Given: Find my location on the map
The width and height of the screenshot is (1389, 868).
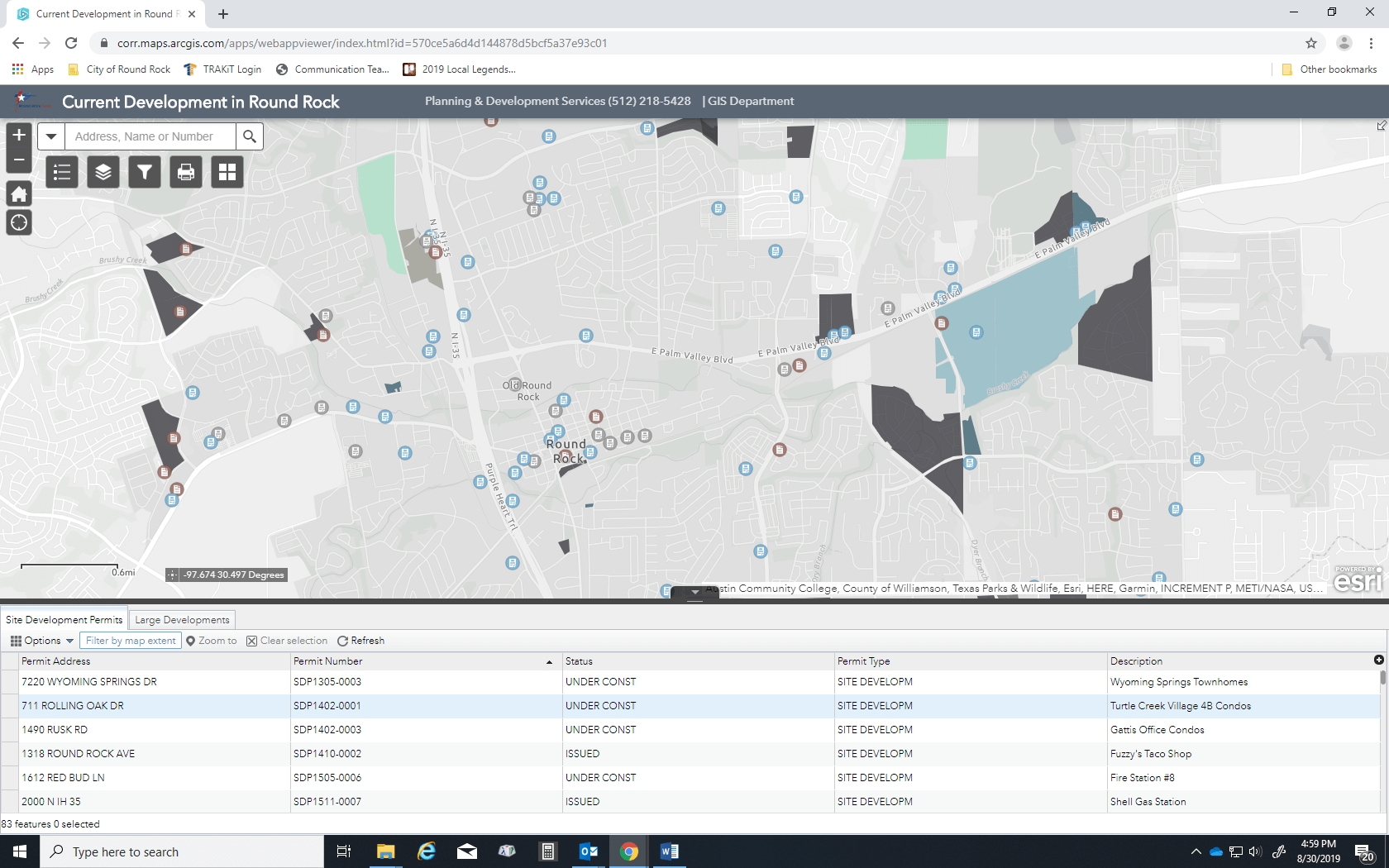Looking at the screenshot, I should pyautogui.click(x=19, y=222).
